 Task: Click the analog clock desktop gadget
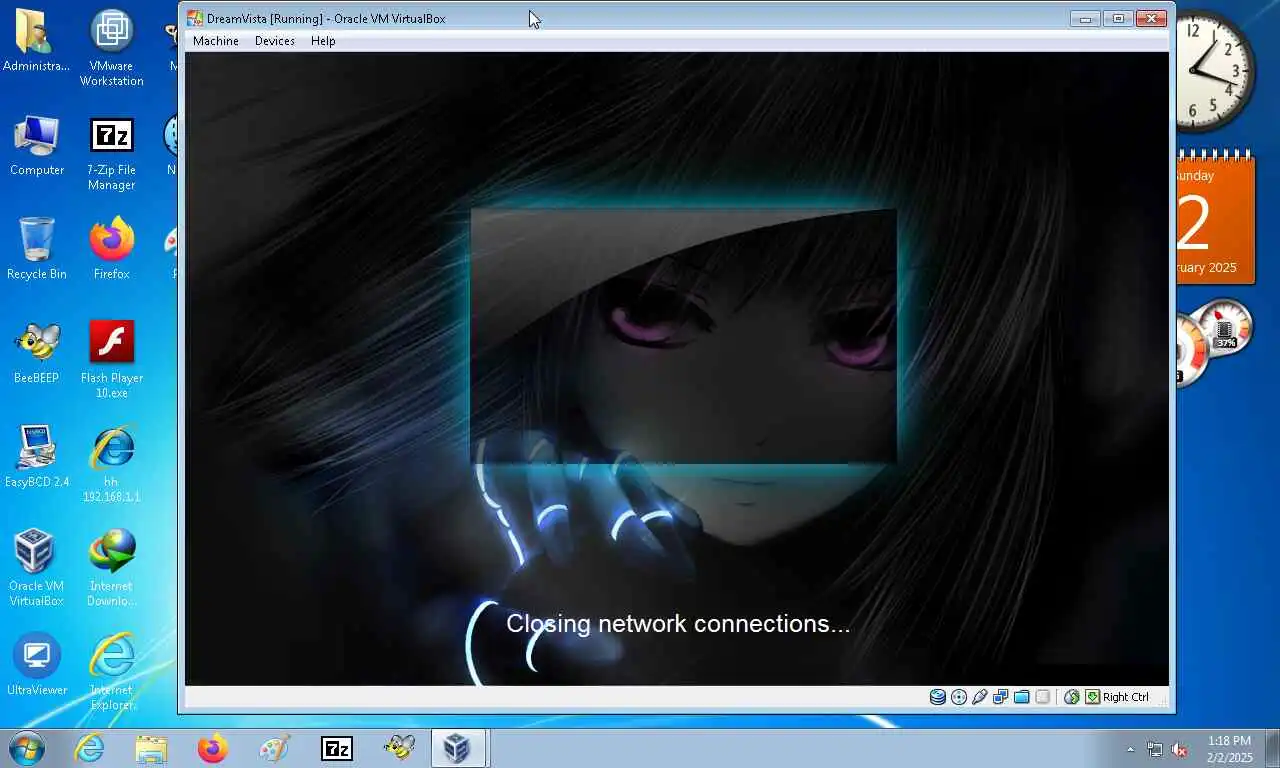(1215, 71)
